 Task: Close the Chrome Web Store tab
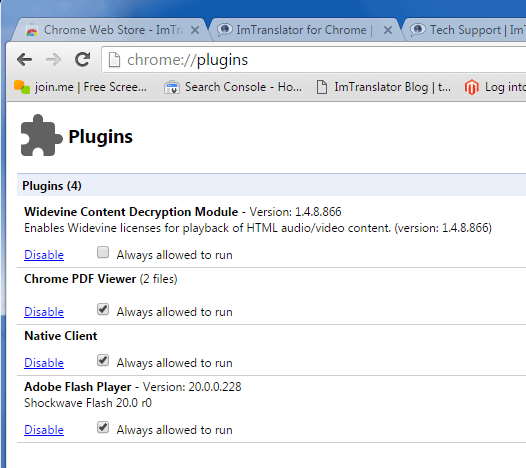pos(195,30)
